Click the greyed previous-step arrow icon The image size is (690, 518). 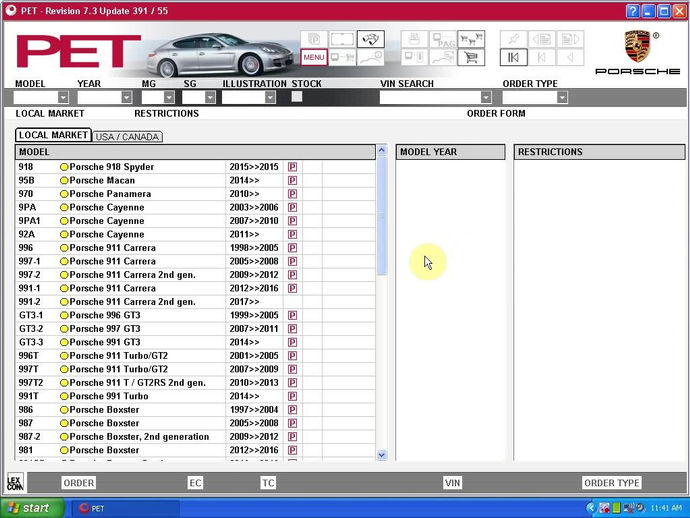click(542, 57)
